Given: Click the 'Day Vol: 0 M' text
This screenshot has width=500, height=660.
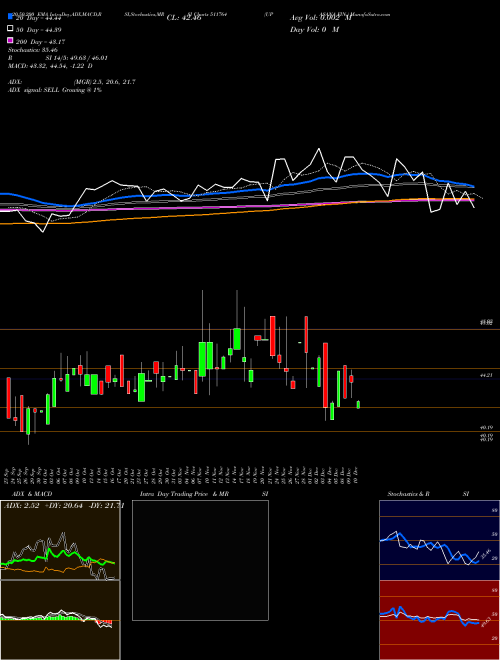Looking at the screenshot, I should pos(314,30).
